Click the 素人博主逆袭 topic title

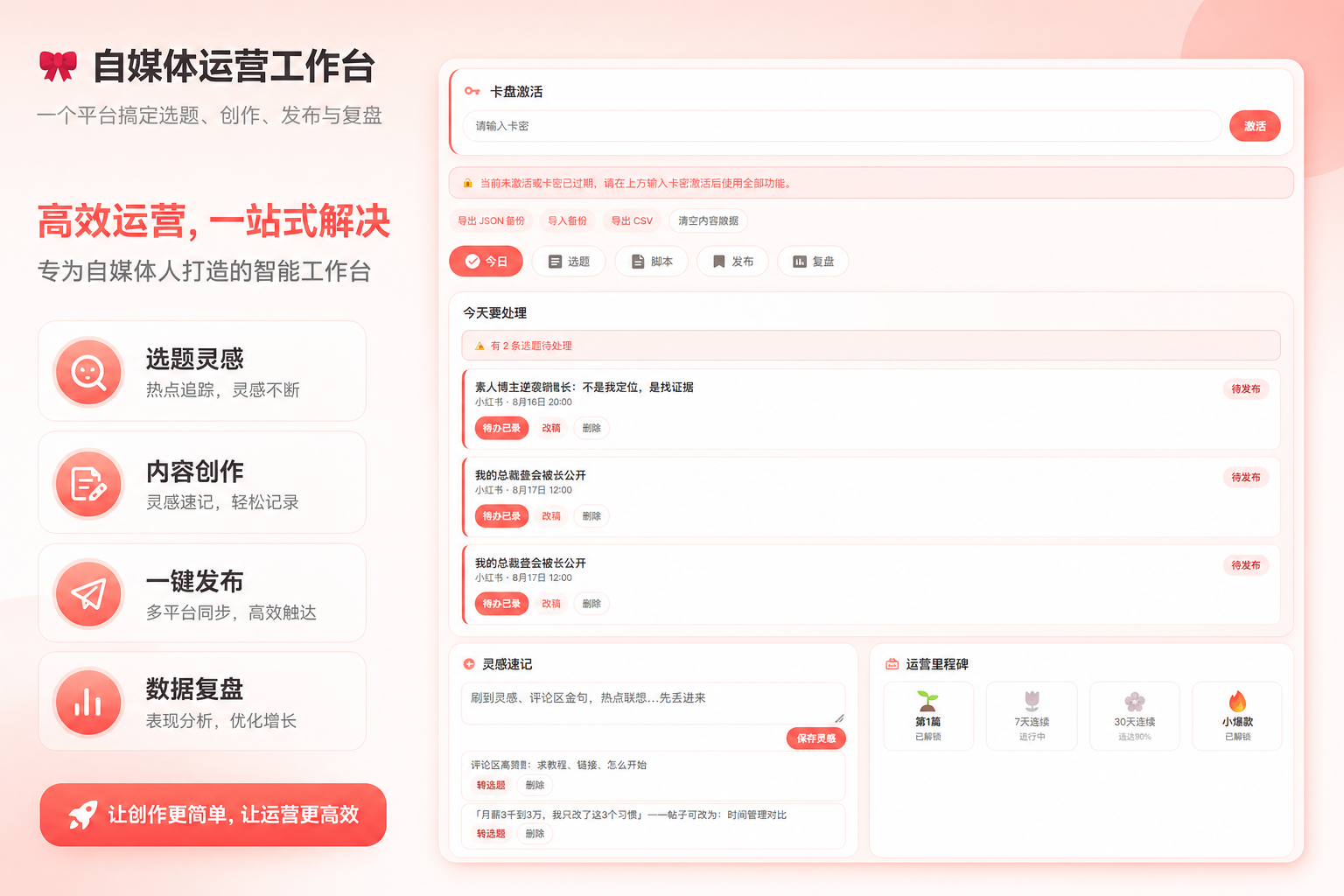pos(584,387)
